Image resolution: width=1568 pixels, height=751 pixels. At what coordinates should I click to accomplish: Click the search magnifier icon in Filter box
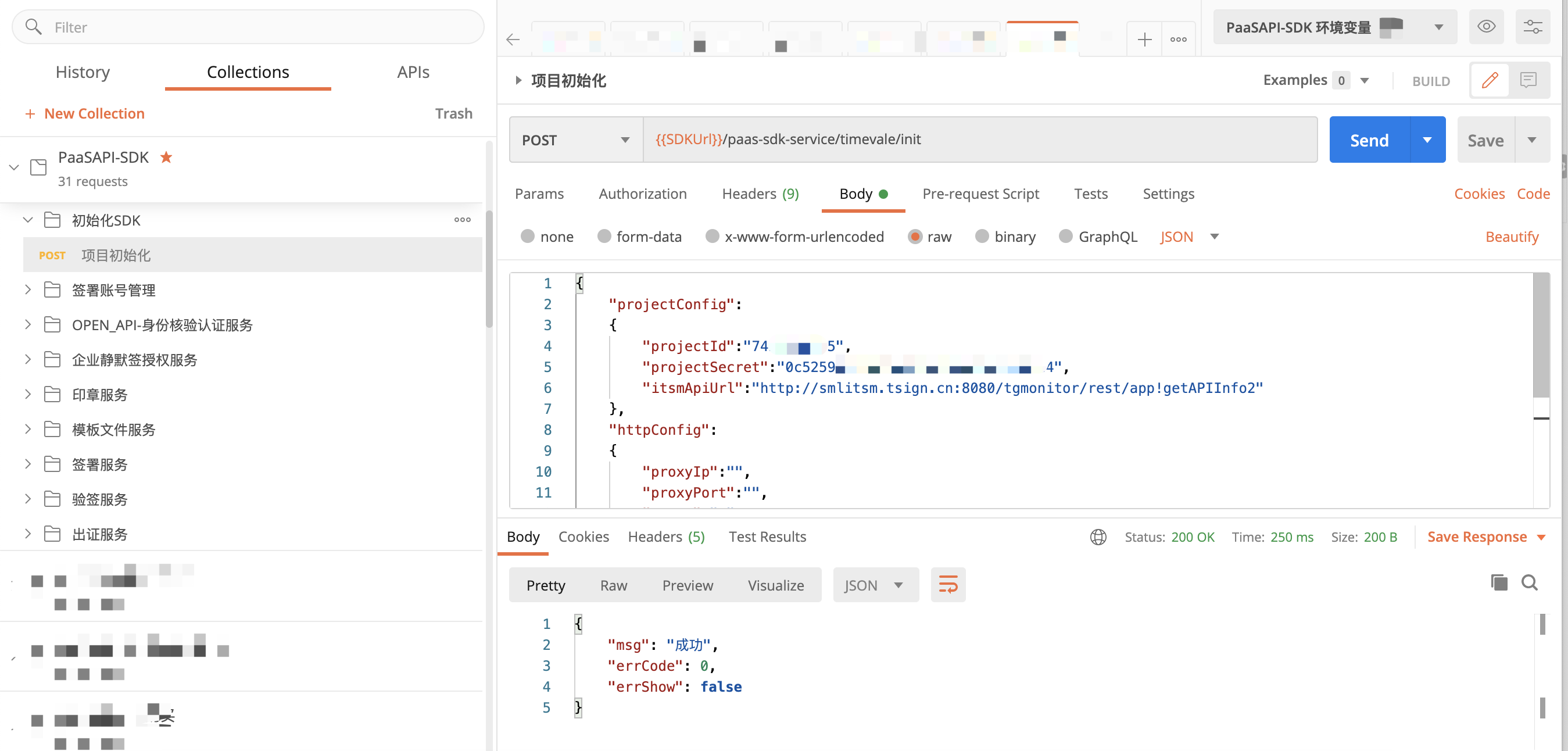pos(34,27)
